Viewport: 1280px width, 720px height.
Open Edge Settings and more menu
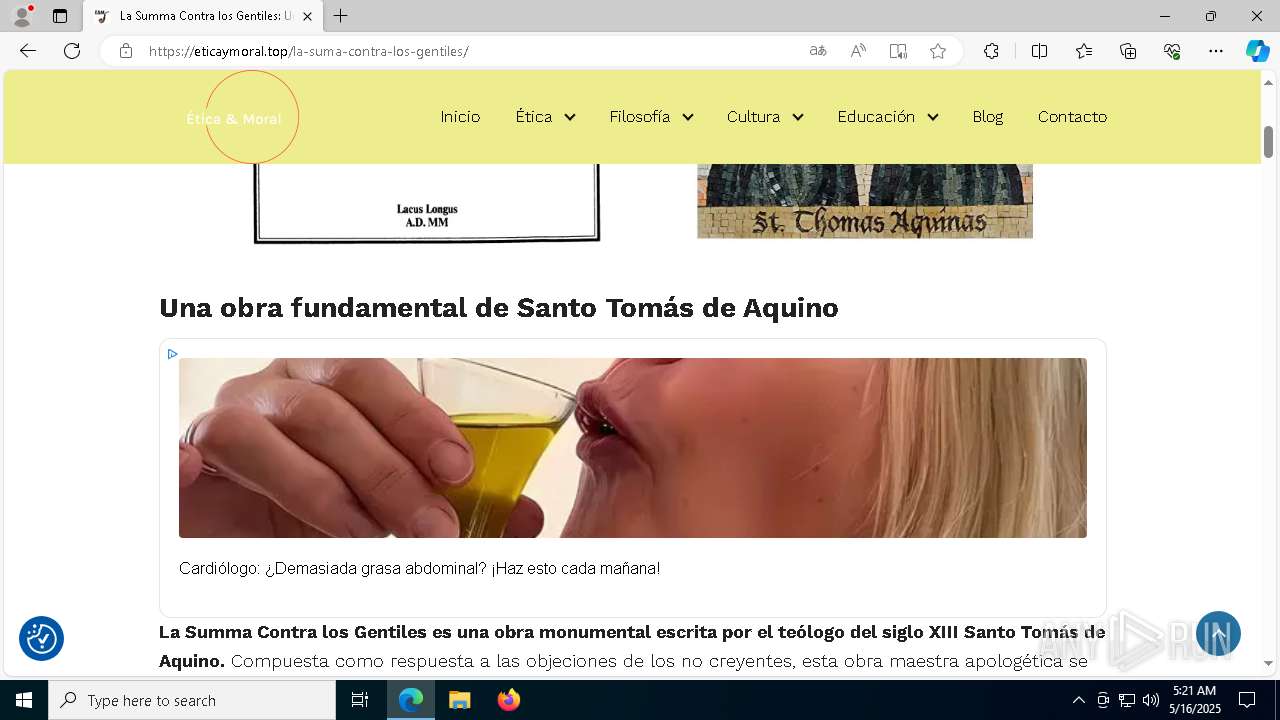[x=1216, y=51]
